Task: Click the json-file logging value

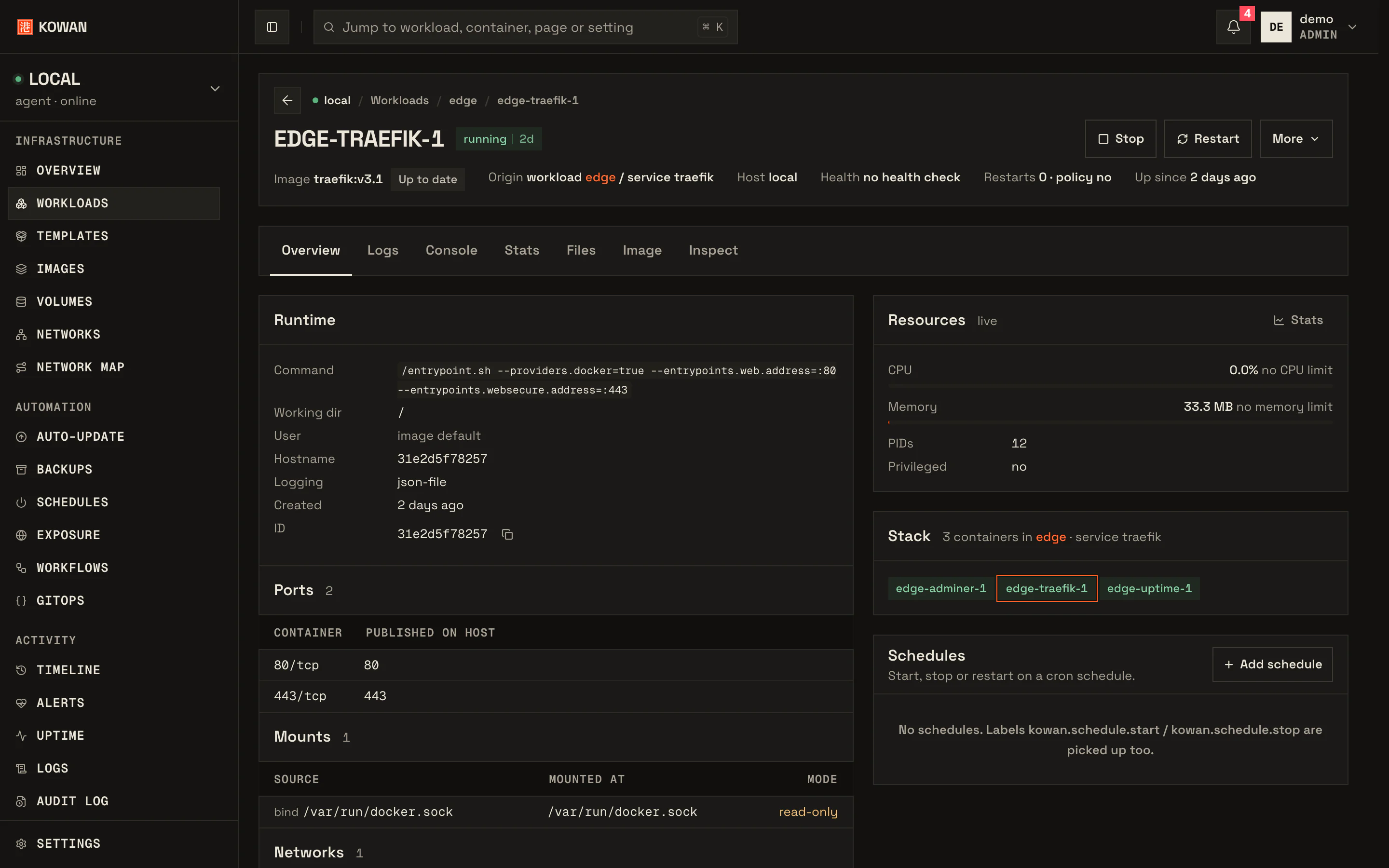Action: (x=422, y=482)
